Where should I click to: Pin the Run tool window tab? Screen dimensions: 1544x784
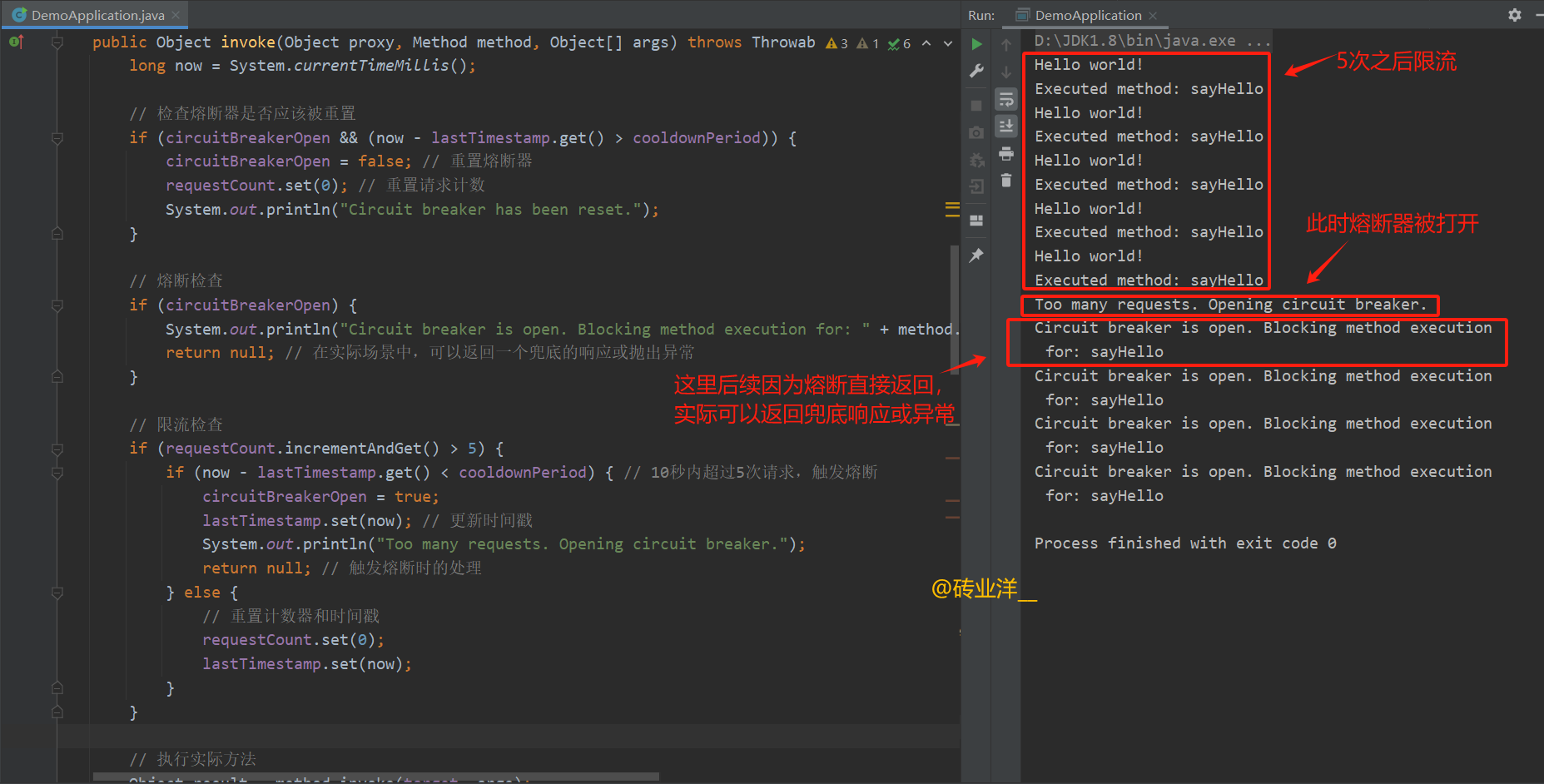point(976,255)
